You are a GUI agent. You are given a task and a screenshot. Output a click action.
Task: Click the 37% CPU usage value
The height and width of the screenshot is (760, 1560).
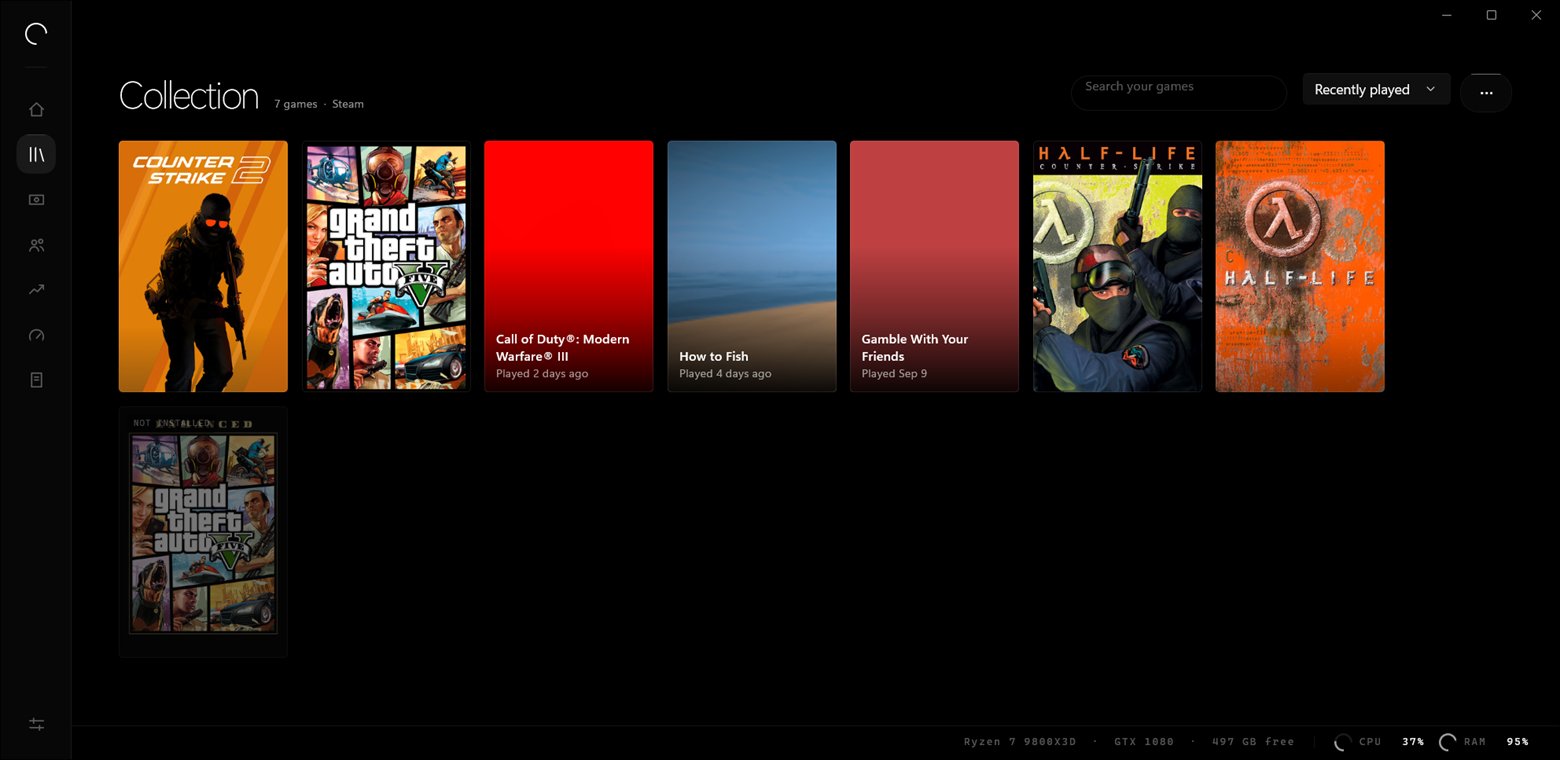tap(1413, 742)
